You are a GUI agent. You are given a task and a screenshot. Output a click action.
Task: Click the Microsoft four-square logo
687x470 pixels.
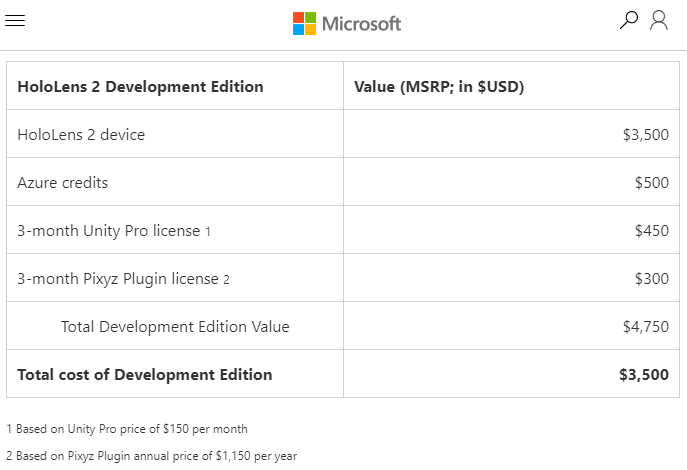pos(304,23)
